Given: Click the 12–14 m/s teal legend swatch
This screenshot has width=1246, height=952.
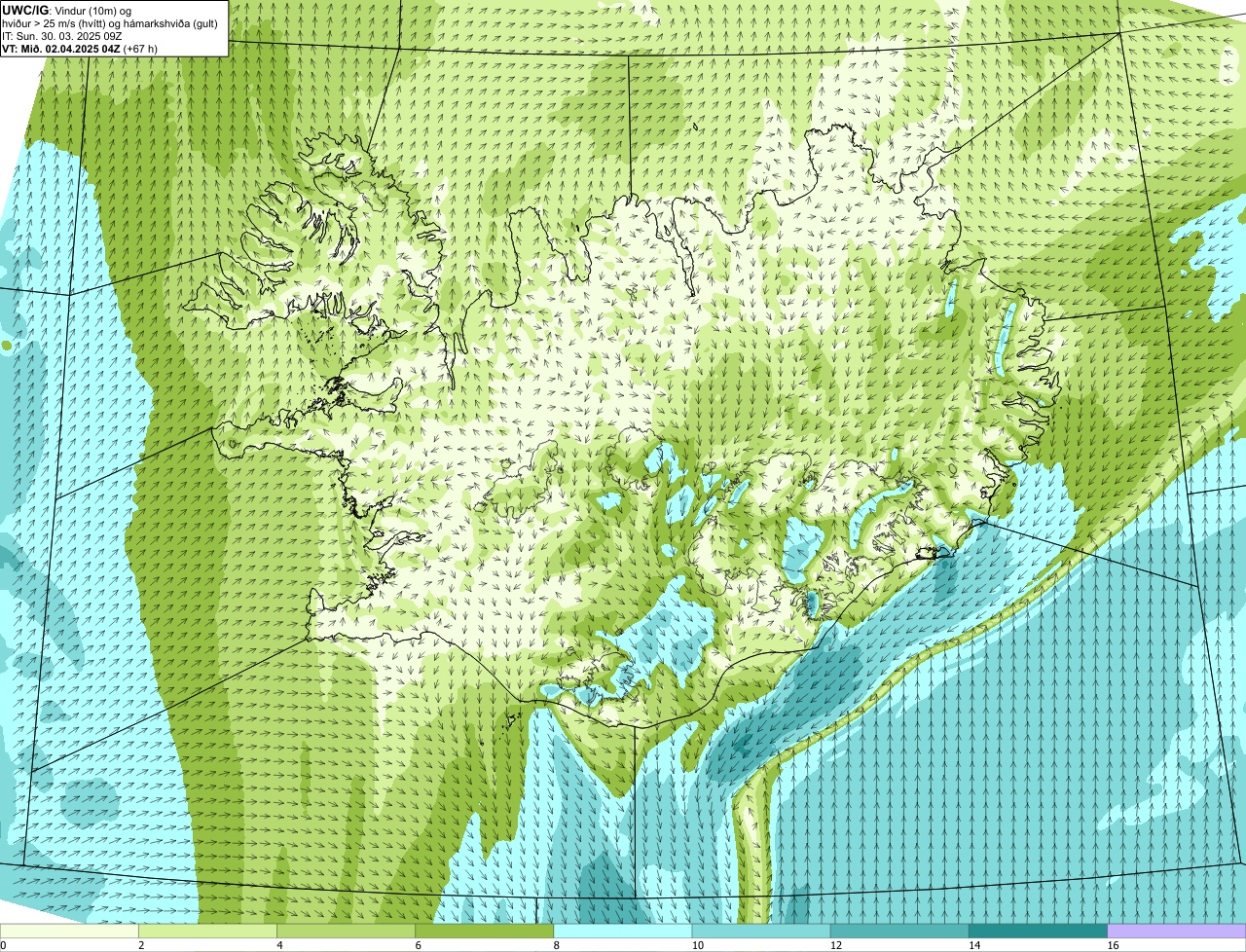Looking at the screenshot, I should [899, 931].
